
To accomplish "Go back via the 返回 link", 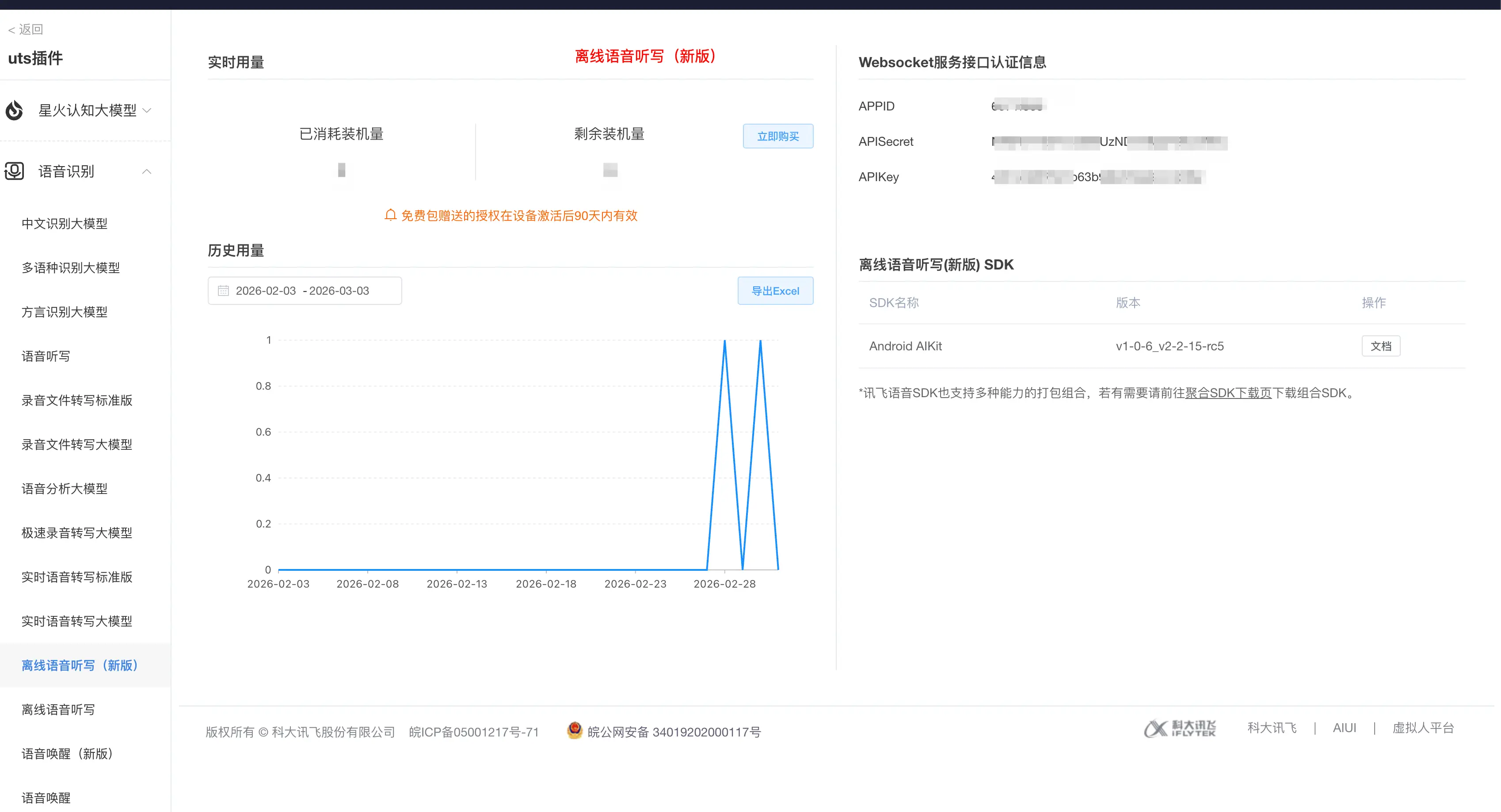I will click(x=26, y=29).
